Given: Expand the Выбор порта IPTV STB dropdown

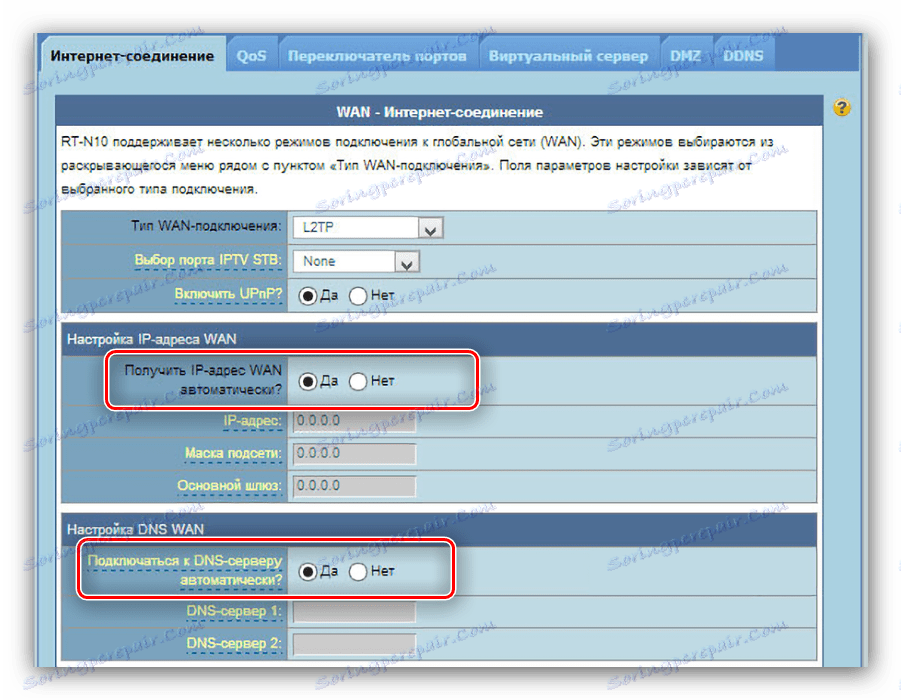Looking at the screenshot, I should 356,261.
